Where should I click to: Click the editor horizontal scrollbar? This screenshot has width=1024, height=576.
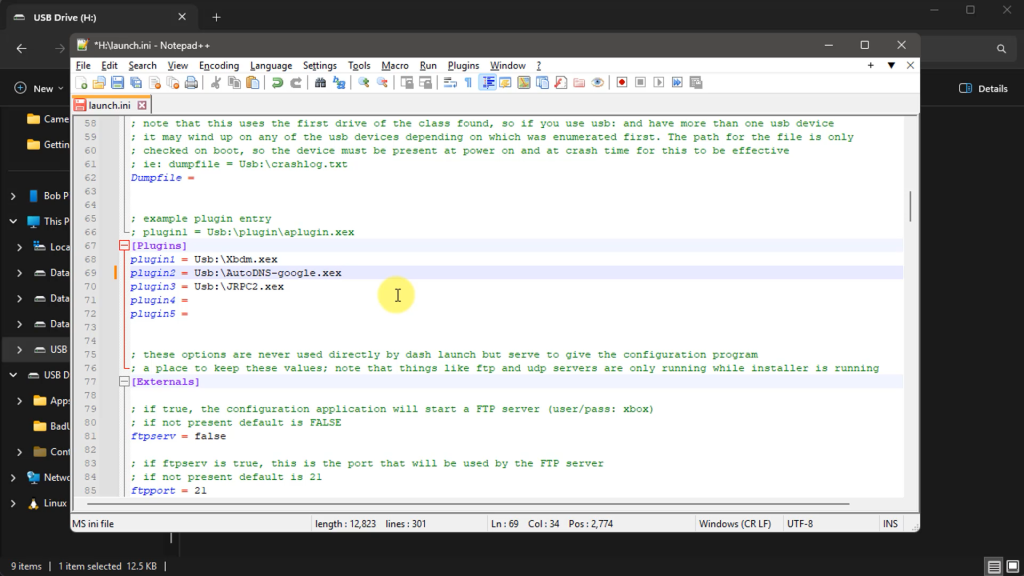468,504
